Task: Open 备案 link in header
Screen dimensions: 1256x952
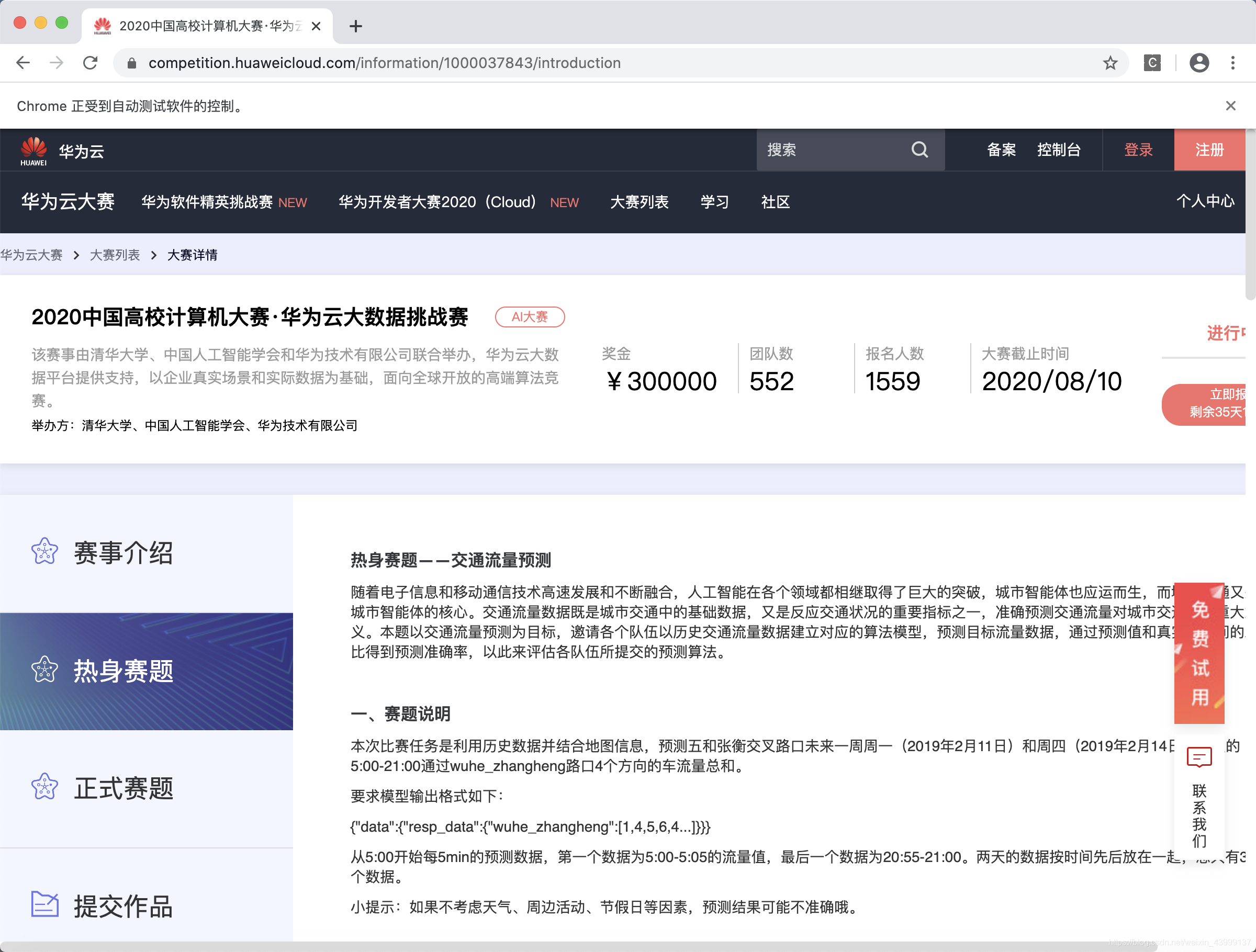Action: 1001,150
